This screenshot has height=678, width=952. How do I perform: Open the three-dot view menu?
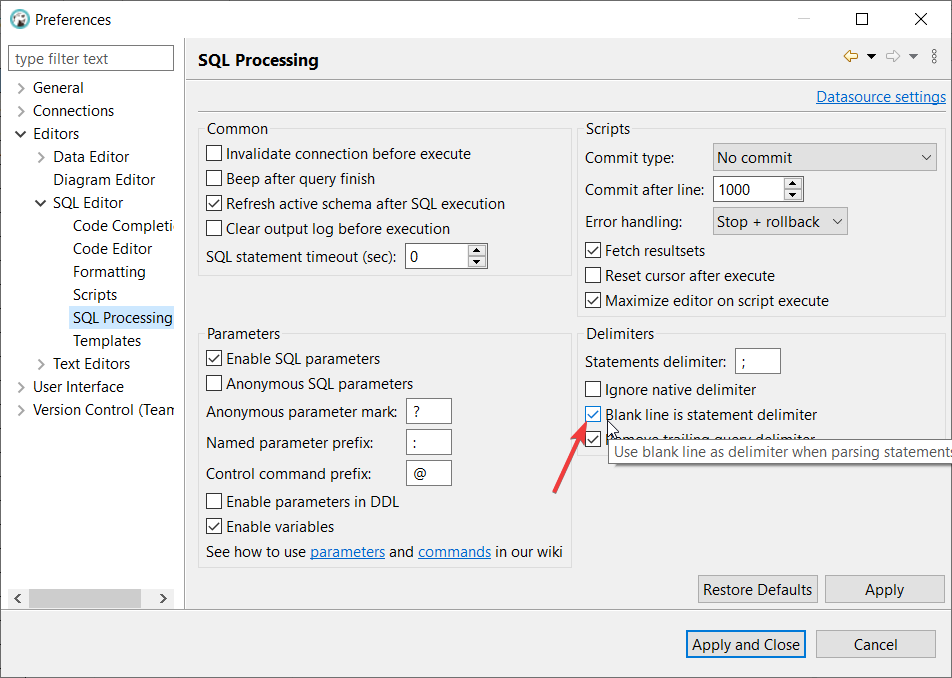click(936, 55)
